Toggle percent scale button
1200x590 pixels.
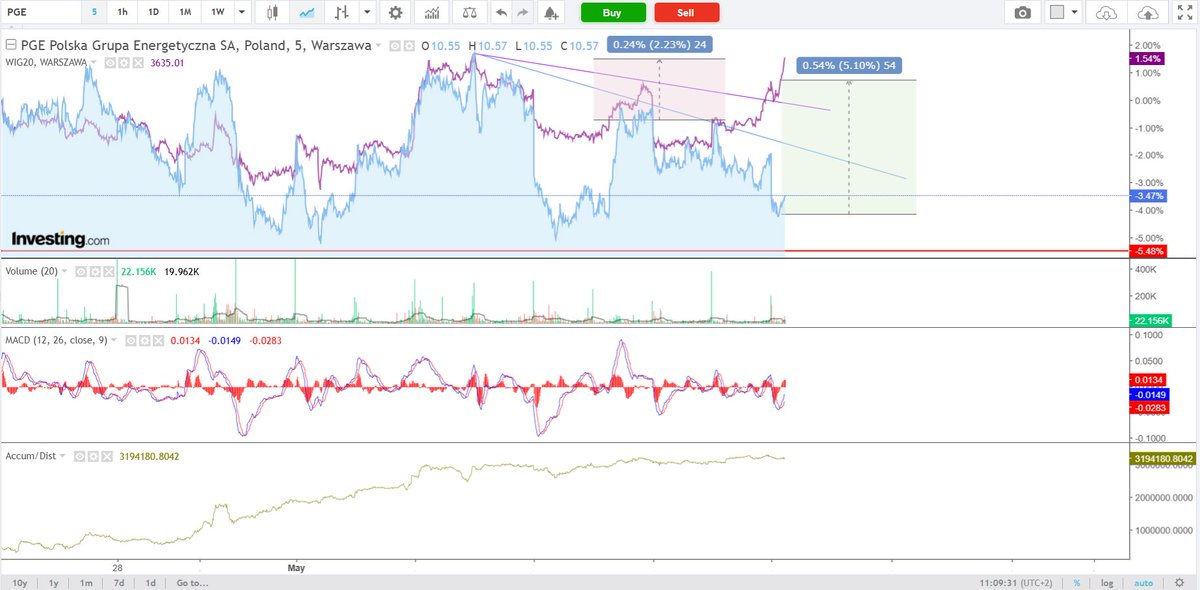click(x=1077, y=582)
